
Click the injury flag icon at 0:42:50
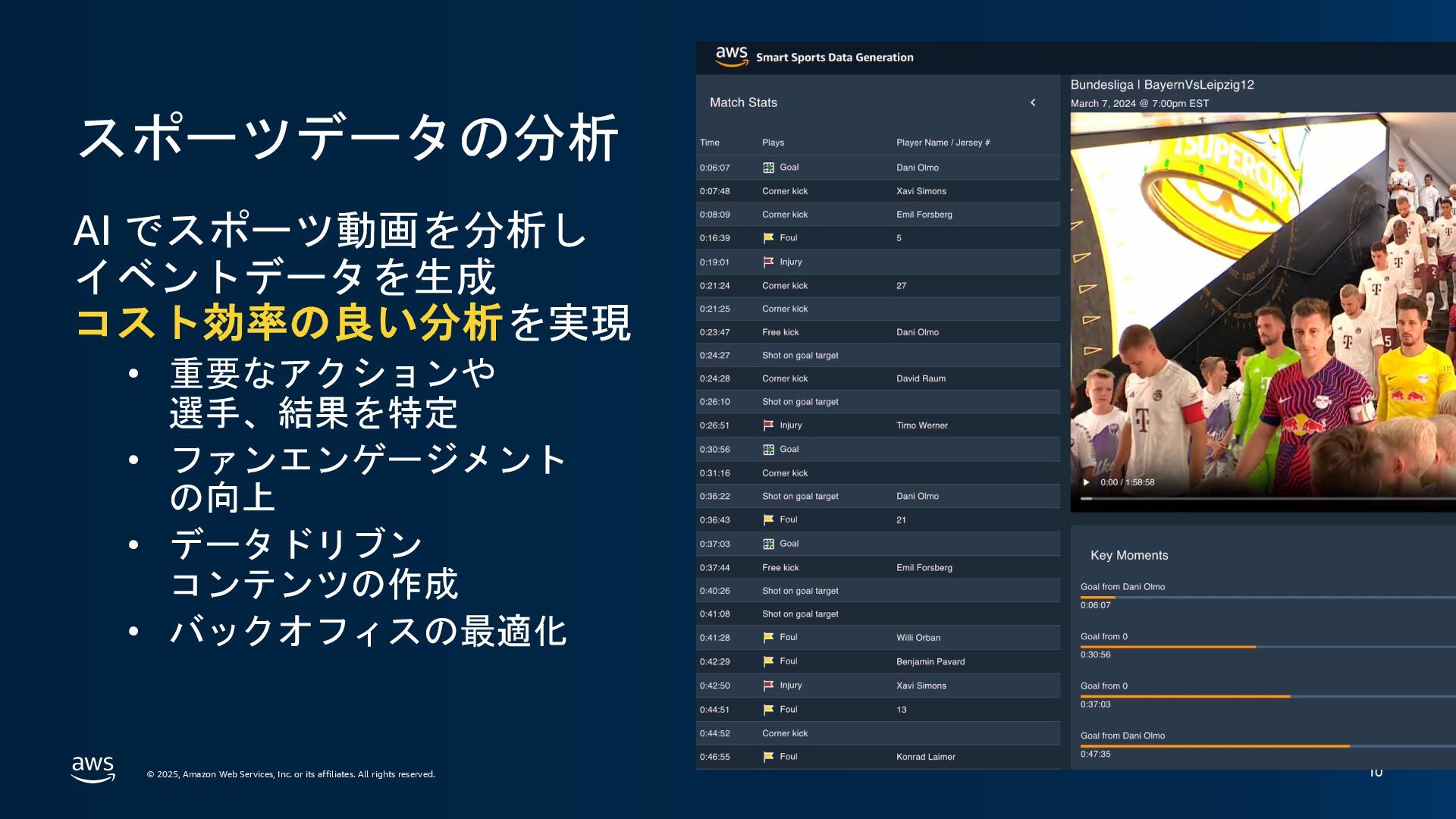[x=768, y=686]
